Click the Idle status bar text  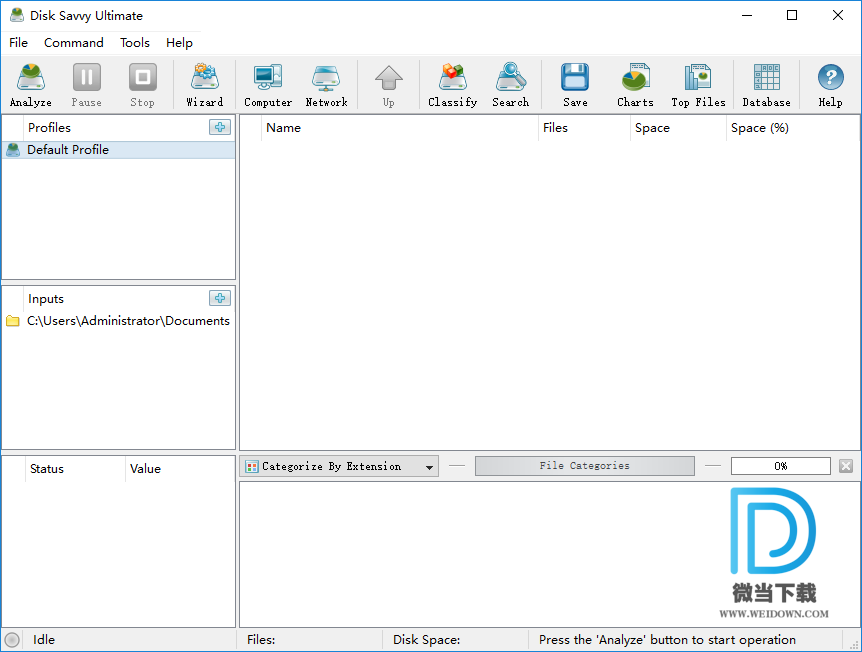pos(43,640)
